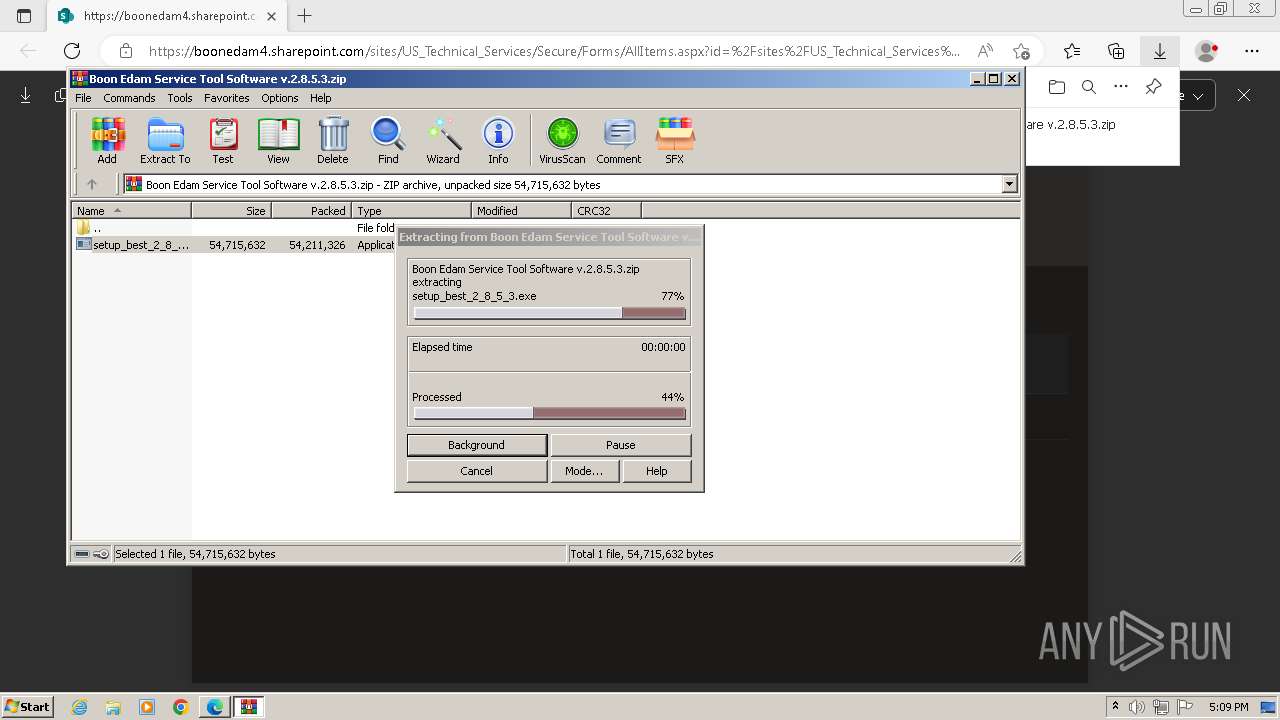Create an SFX self-extracting archive
The height and width of the screenshot is (720, 1280).
point(675,141)
